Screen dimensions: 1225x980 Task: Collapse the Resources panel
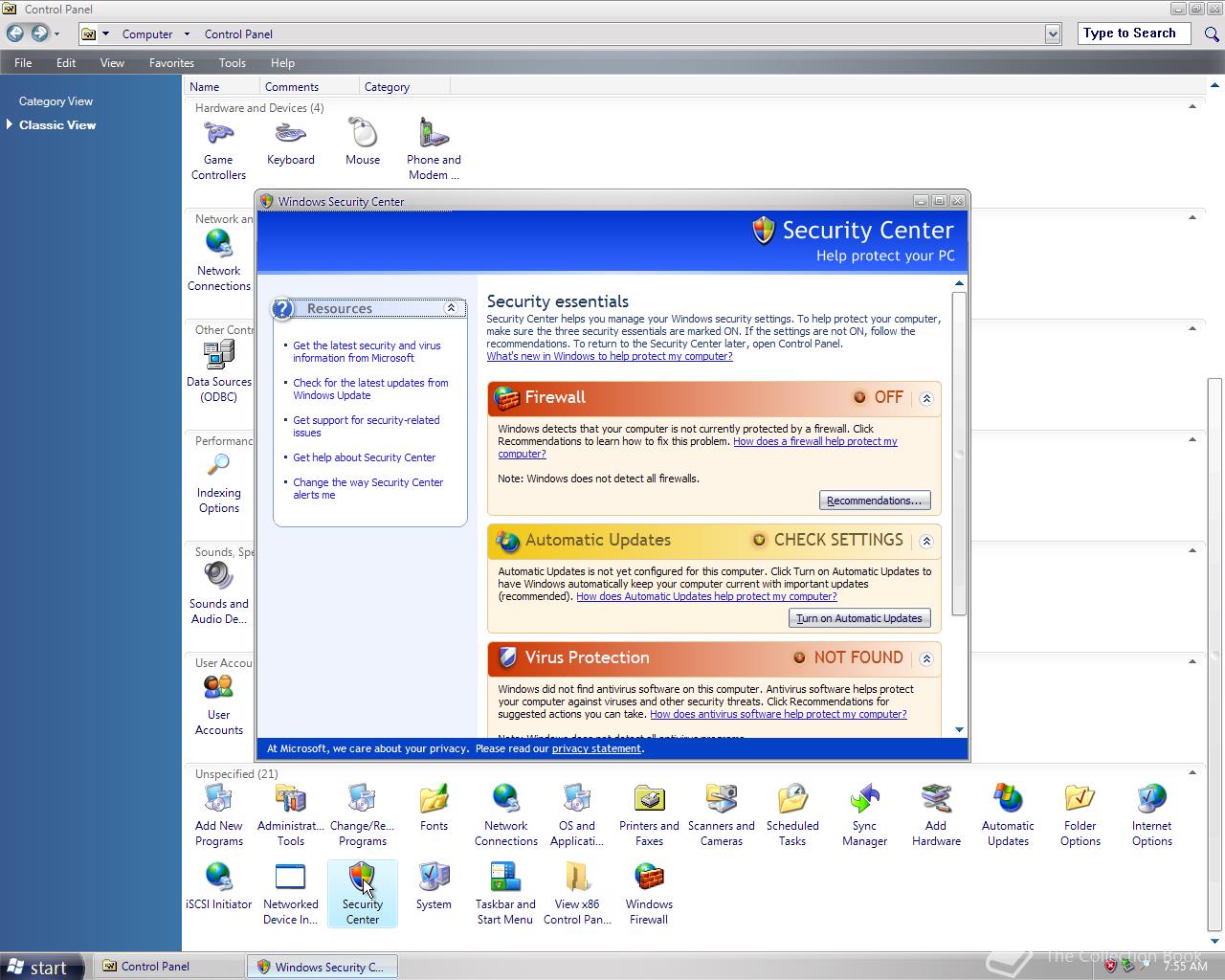451,308
